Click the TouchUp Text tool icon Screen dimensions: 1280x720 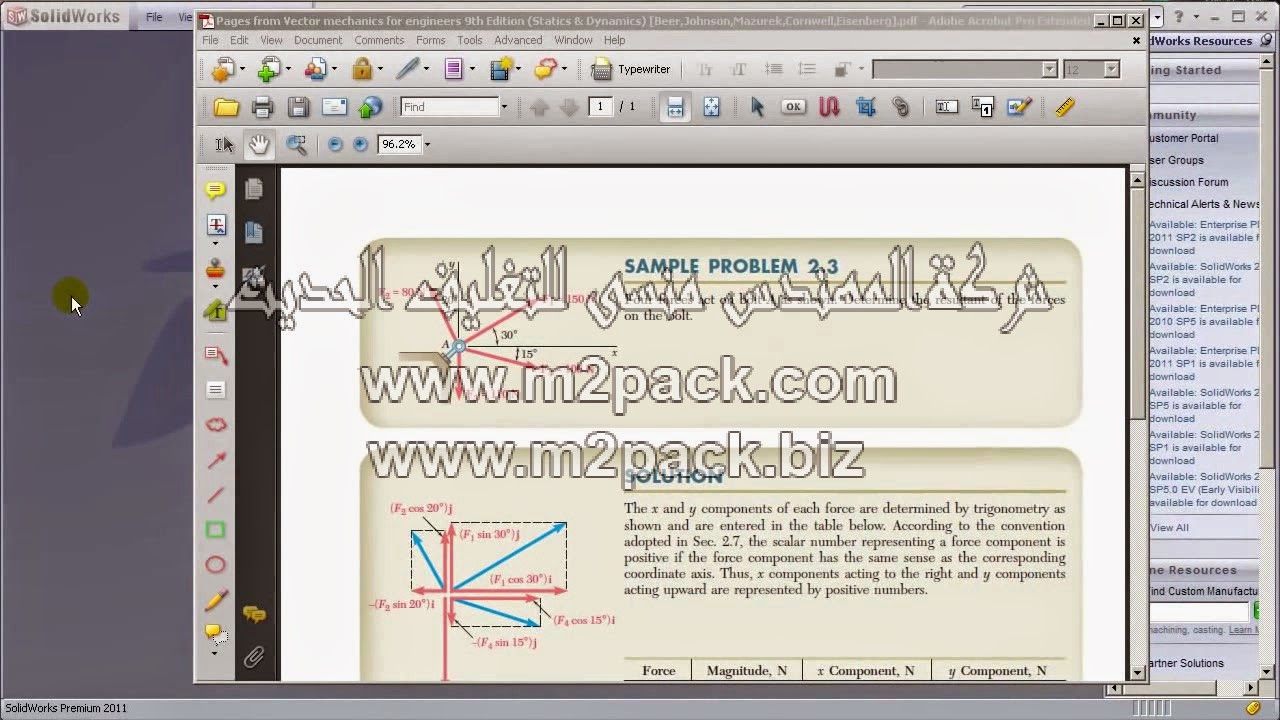[946, 107]
